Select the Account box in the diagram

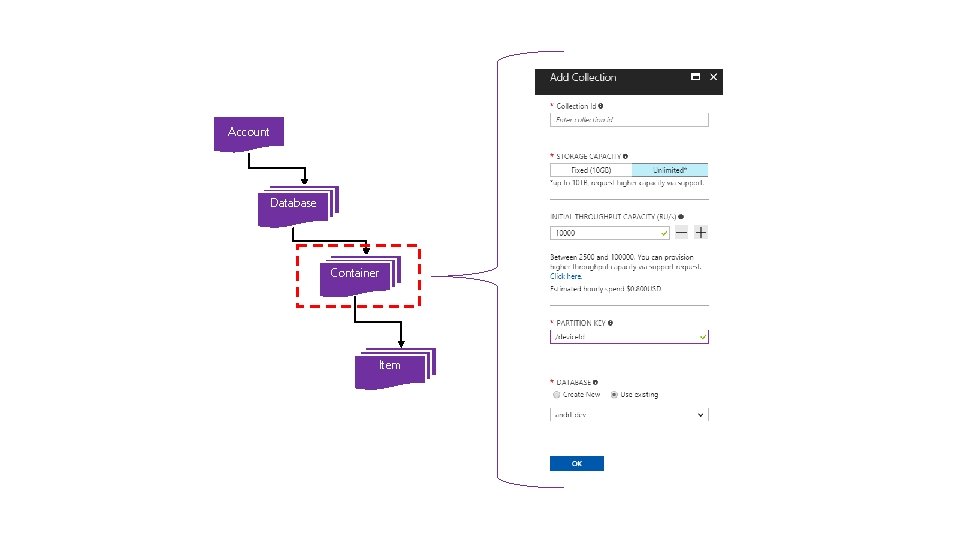[x=249, y=133]
